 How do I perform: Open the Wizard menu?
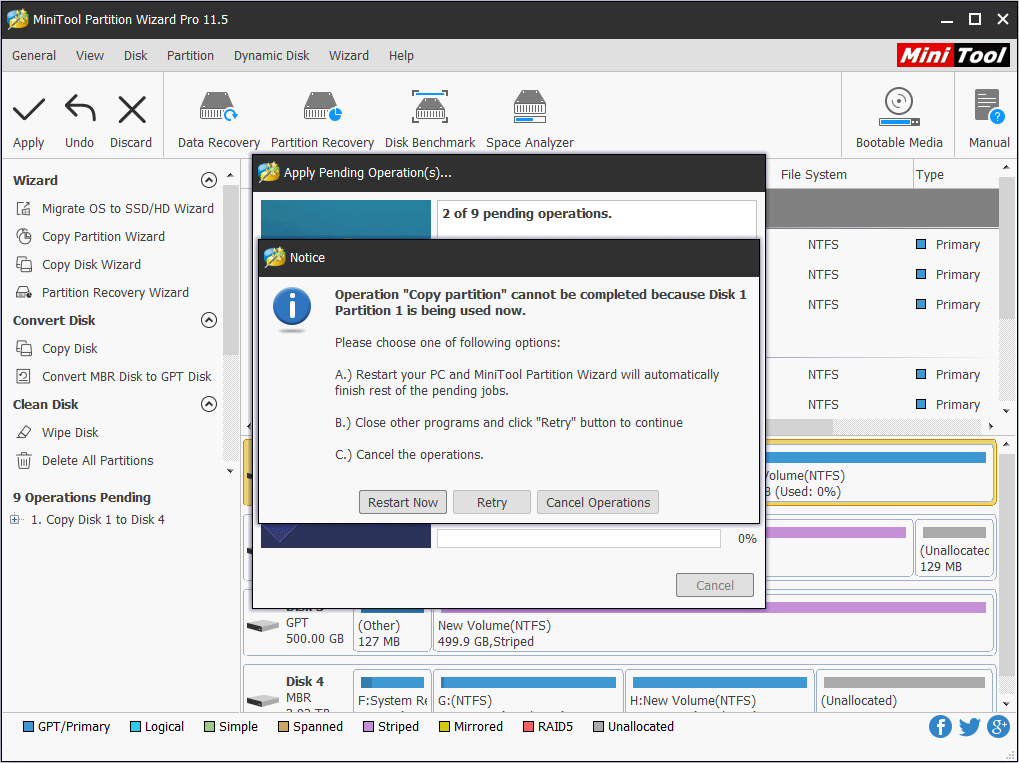pyautogui.click(x=349, y=56)
